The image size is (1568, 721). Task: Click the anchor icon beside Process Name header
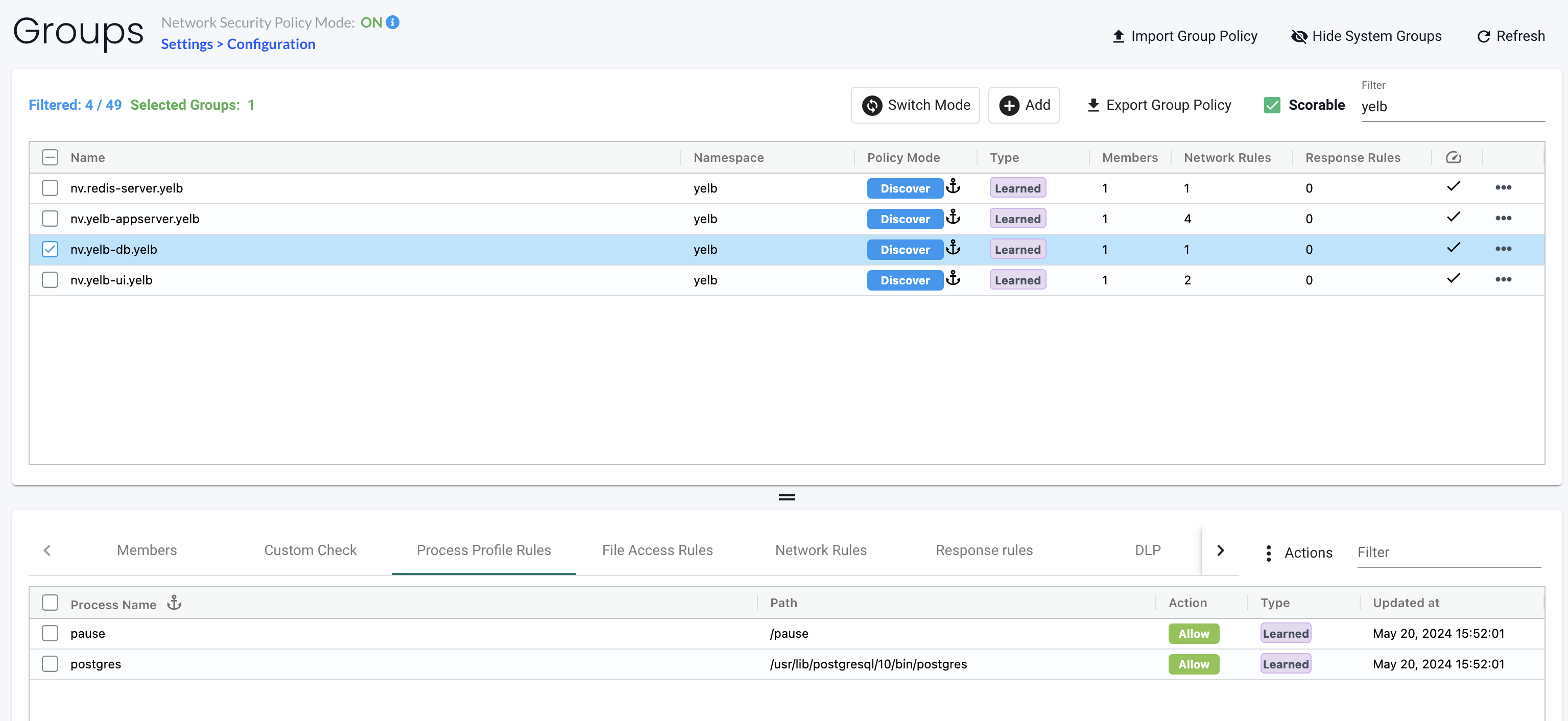(x=174, y=603)
